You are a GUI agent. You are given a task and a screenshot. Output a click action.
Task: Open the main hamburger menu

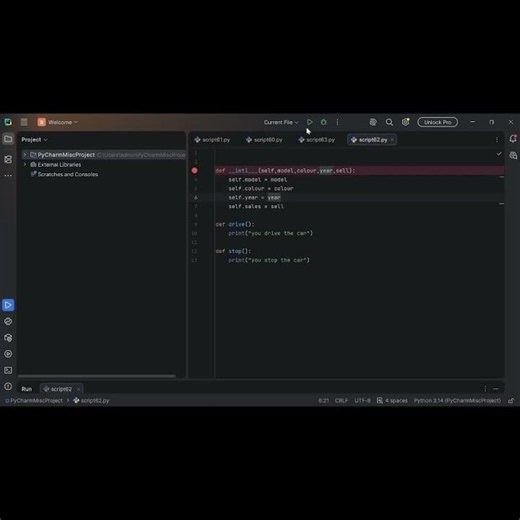click(24, 122)
